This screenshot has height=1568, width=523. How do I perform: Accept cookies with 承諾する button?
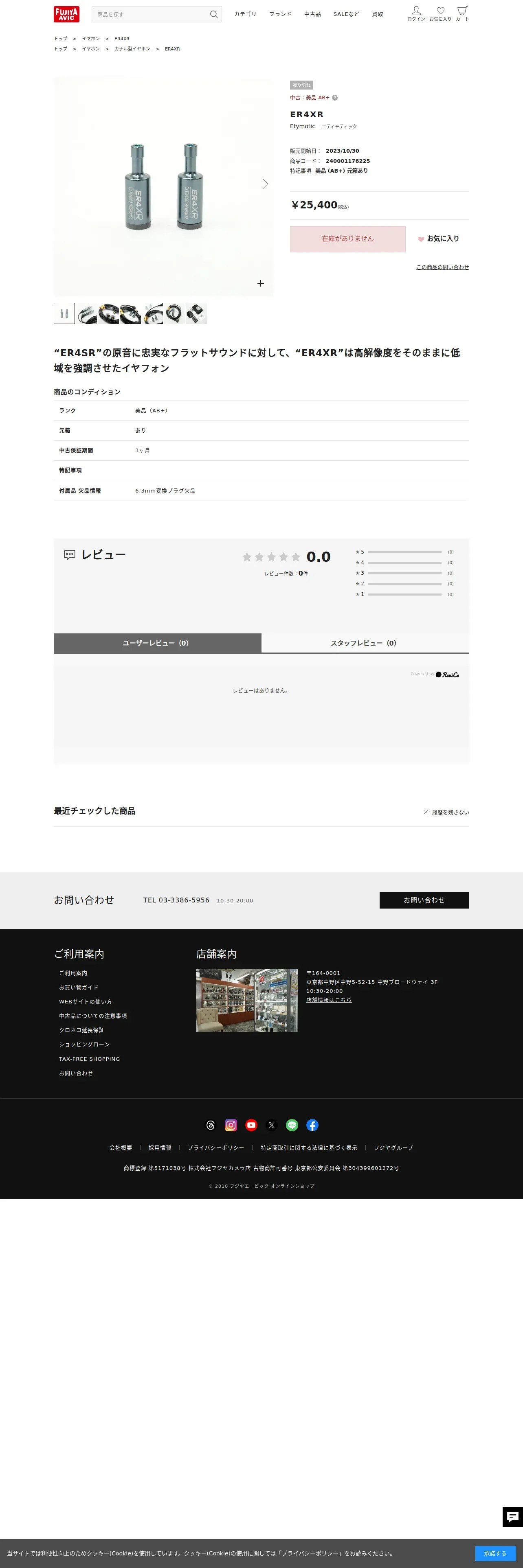495,1553
